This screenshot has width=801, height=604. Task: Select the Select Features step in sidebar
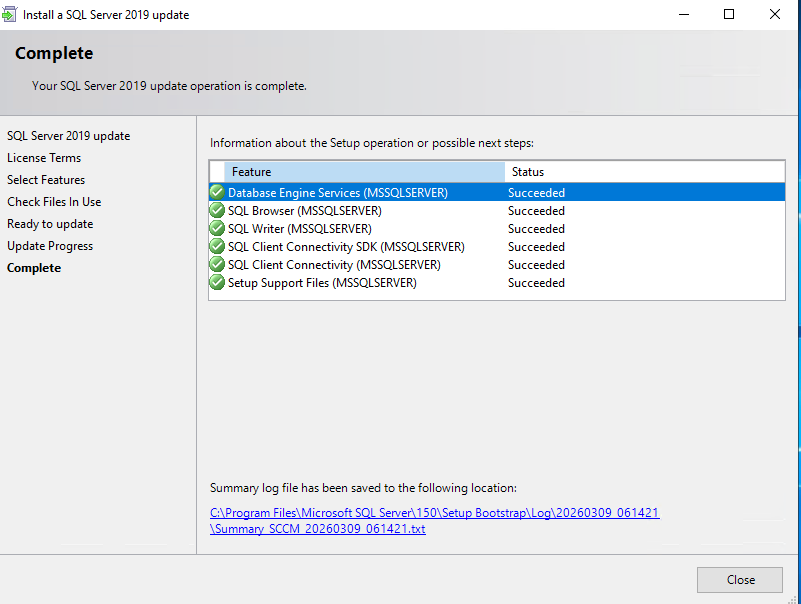click(46, 180)
